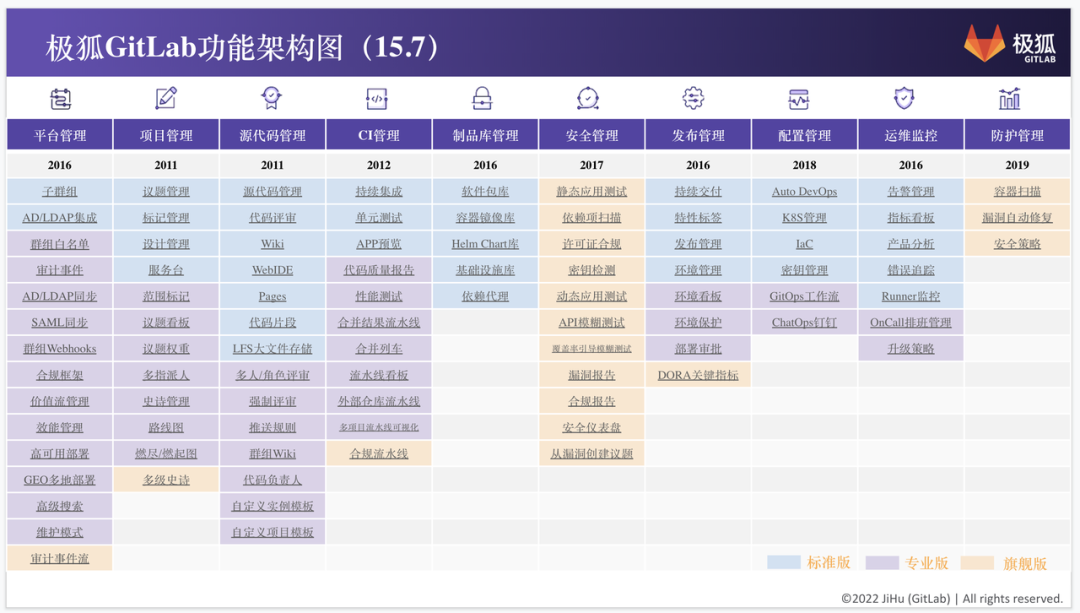Open the 升级策略 link
1080x613 pixels.
point(911,349)
